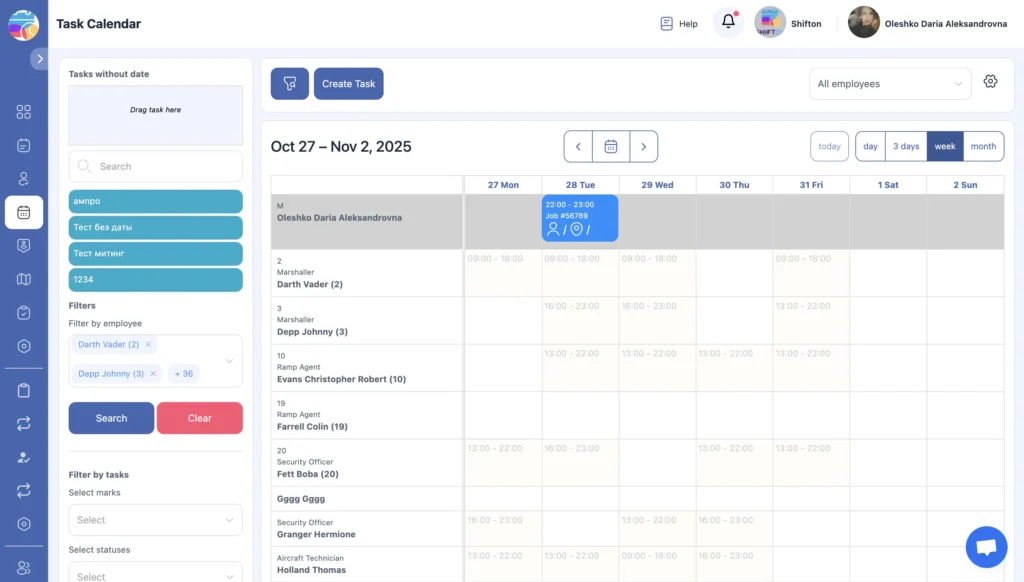Screen dimensions: 1024x582
Task: Activate the today view
Action: (x=828, y=146)
